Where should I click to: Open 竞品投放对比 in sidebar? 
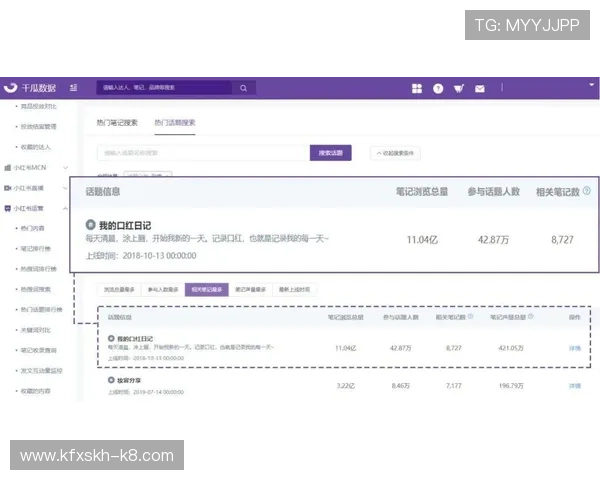pos(39,106)
